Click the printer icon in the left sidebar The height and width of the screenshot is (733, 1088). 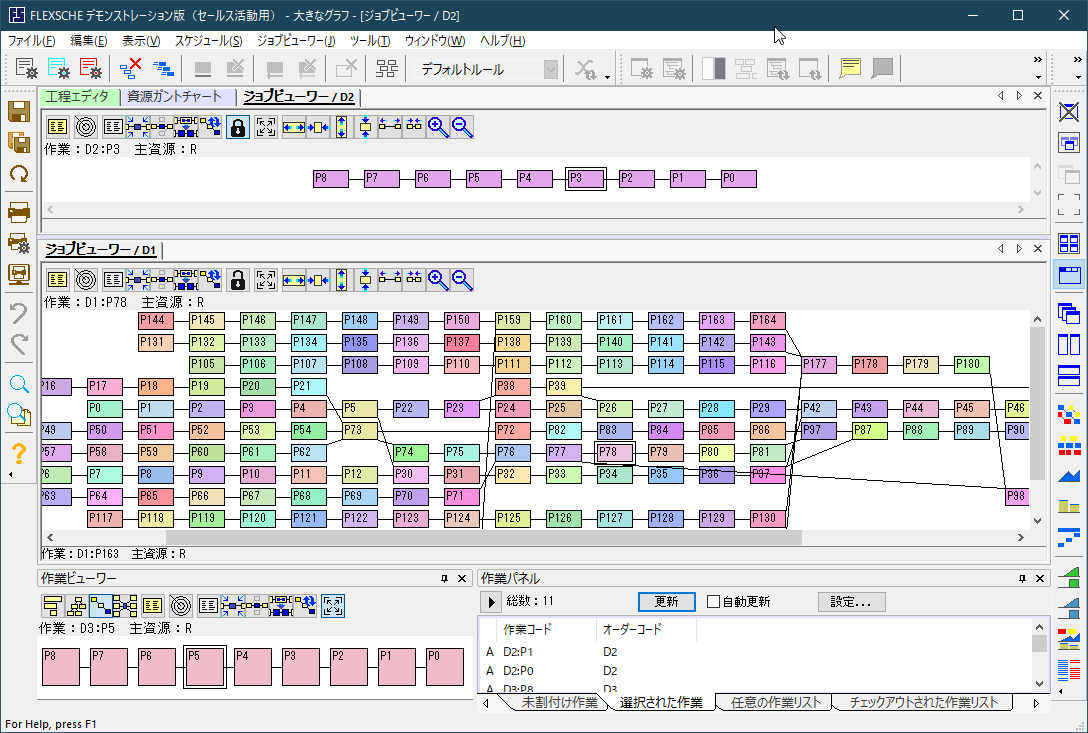coord(18,210)
